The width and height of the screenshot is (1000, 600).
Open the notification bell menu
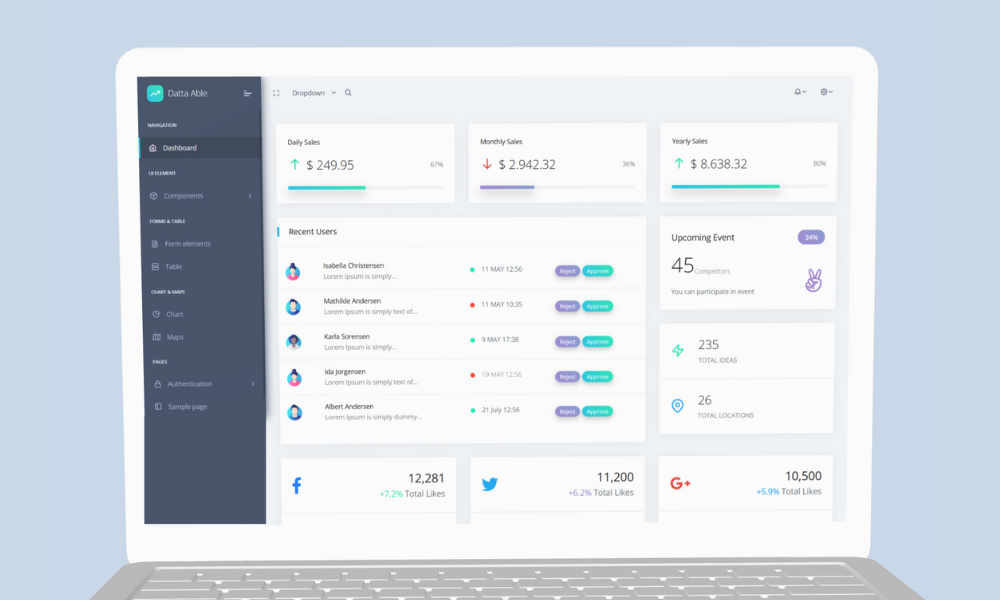pyautogui.click(x=799, y=92)
